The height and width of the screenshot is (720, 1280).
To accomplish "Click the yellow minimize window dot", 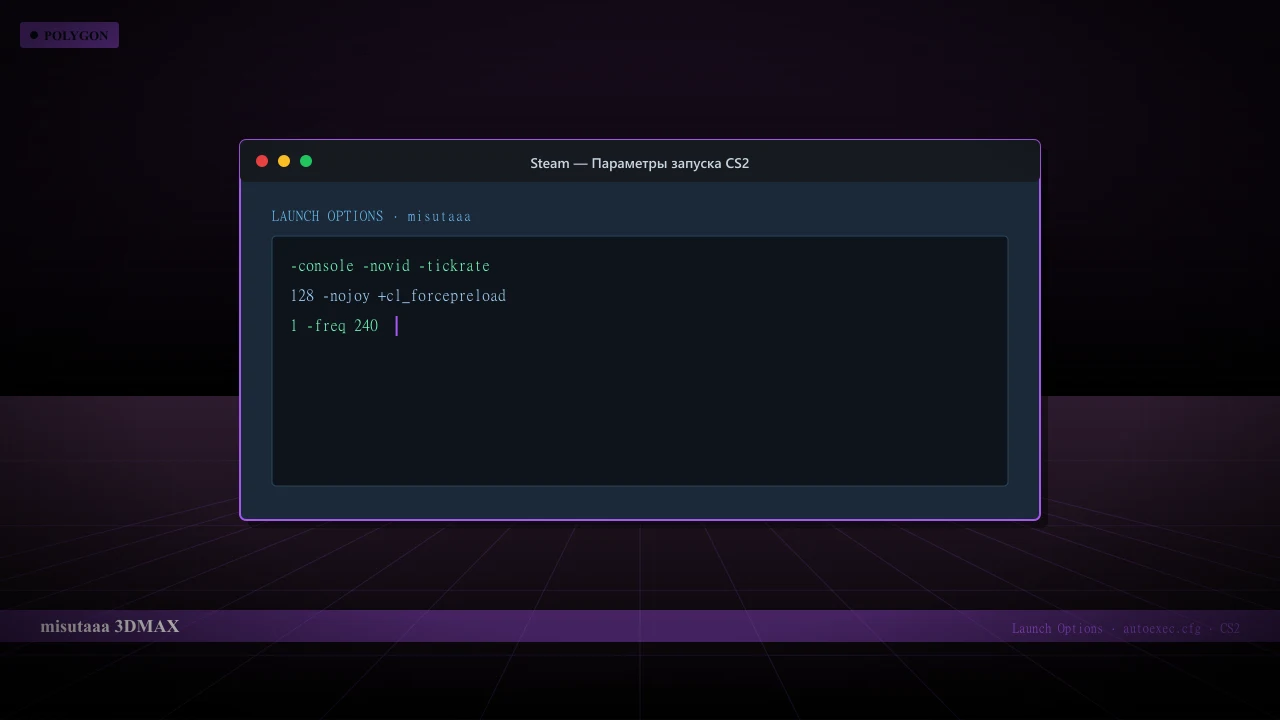I will pos(284,161).
